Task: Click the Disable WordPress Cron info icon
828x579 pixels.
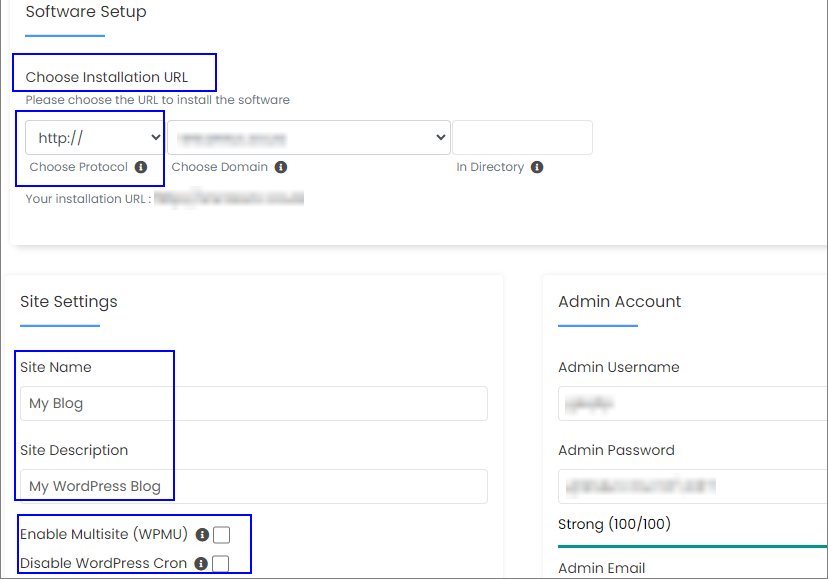Action: (x=201, y=564)
